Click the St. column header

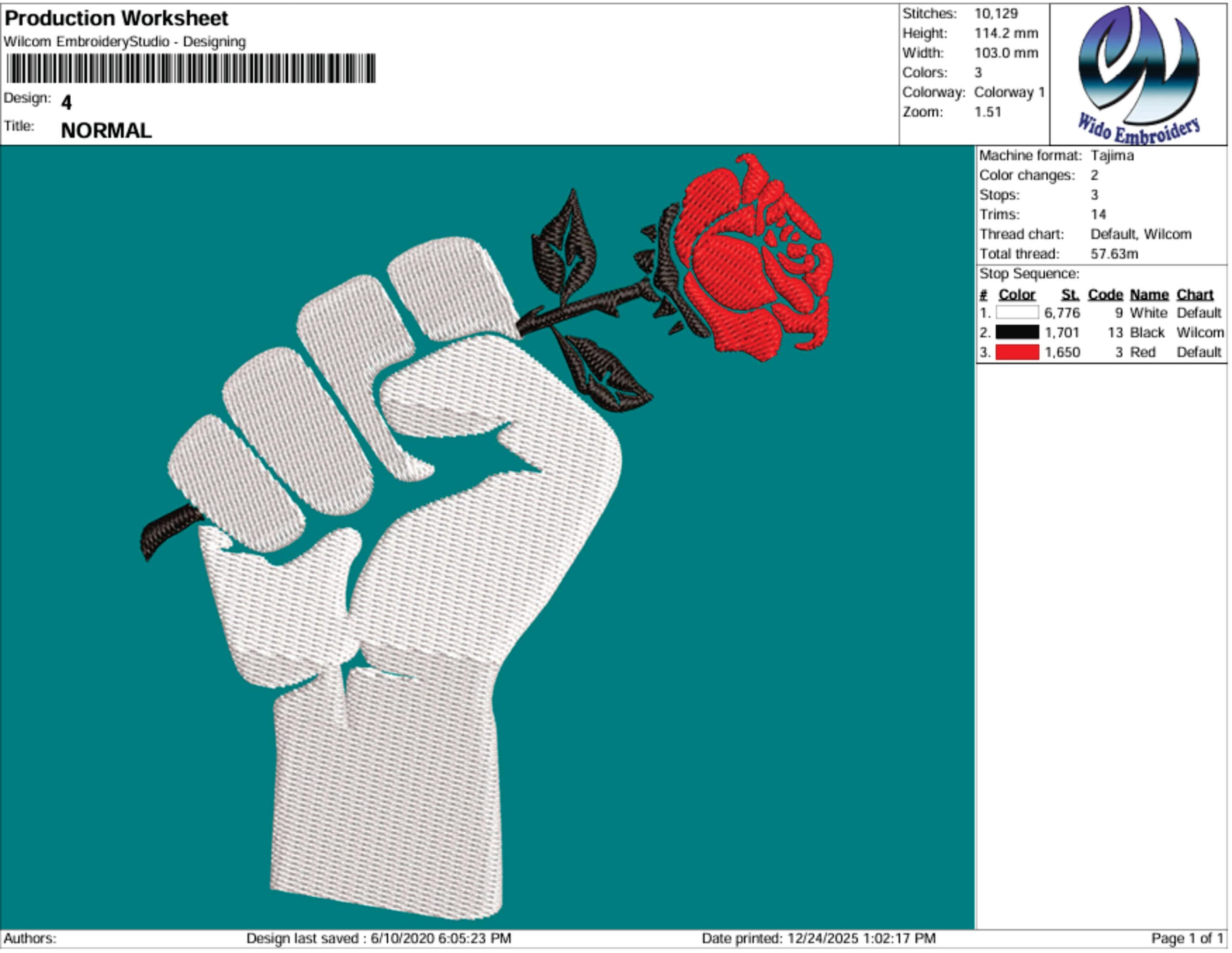point(1069,295)
